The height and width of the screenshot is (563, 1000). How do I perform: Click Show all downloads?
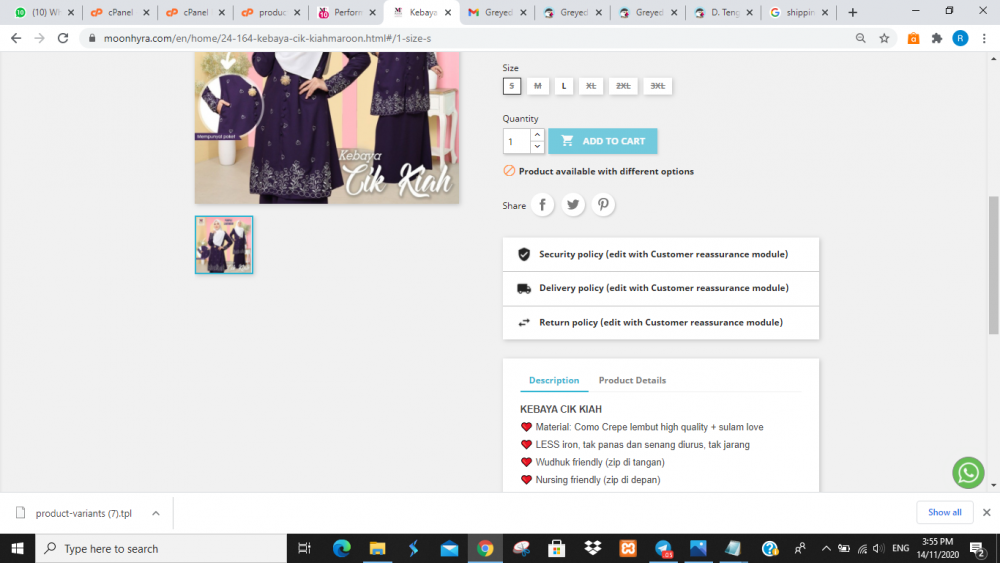[x=945, y=512]
